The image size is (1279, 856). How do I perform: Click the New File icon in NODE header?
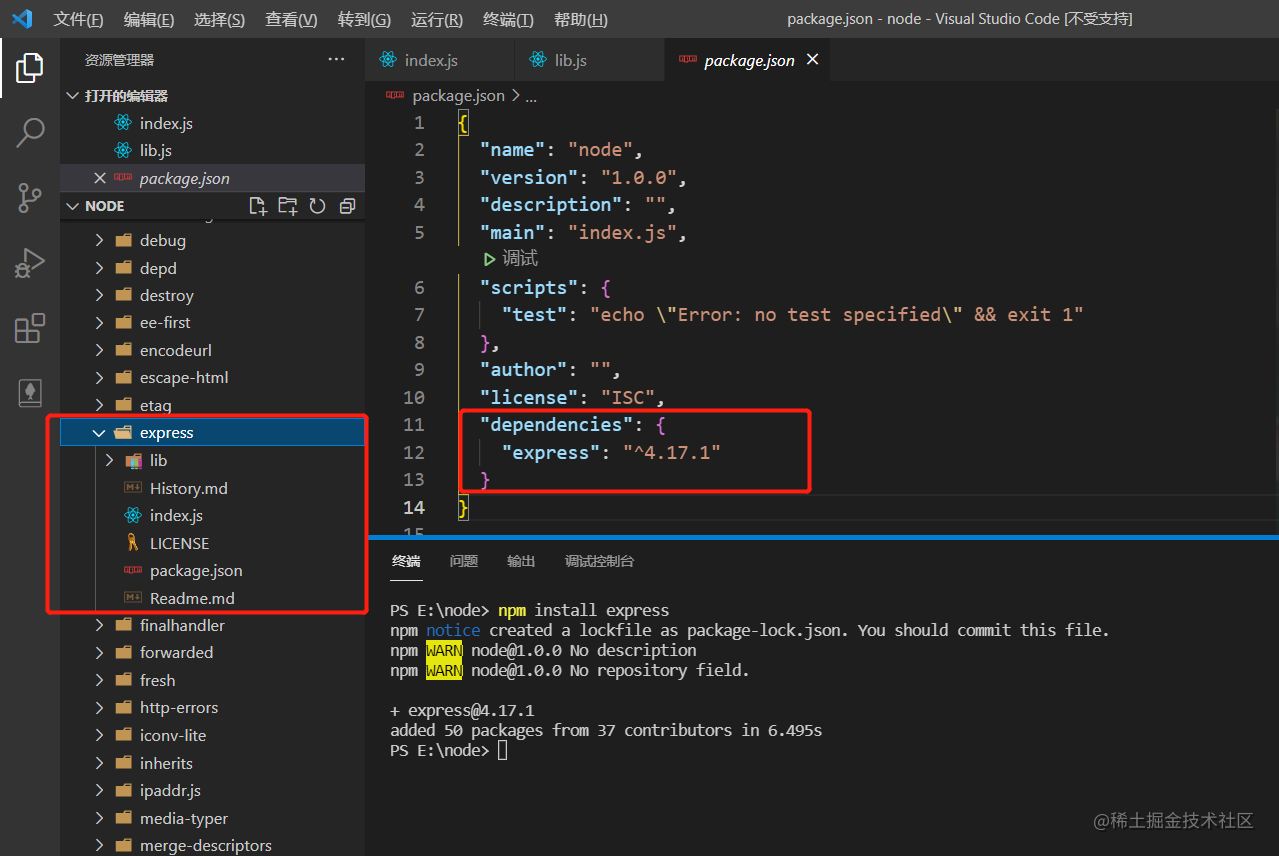(258, 206)
